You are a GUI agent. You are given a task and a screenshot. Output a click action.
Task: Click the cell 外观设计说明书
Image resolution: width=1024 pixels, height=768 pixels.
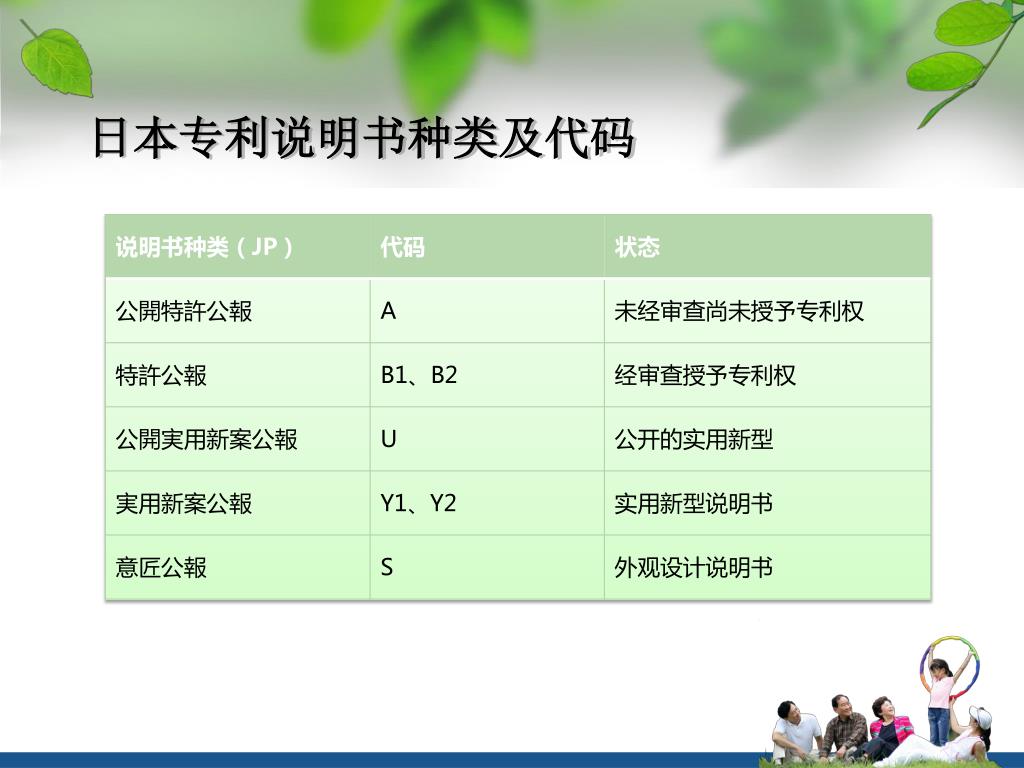(x=767, y=567)
